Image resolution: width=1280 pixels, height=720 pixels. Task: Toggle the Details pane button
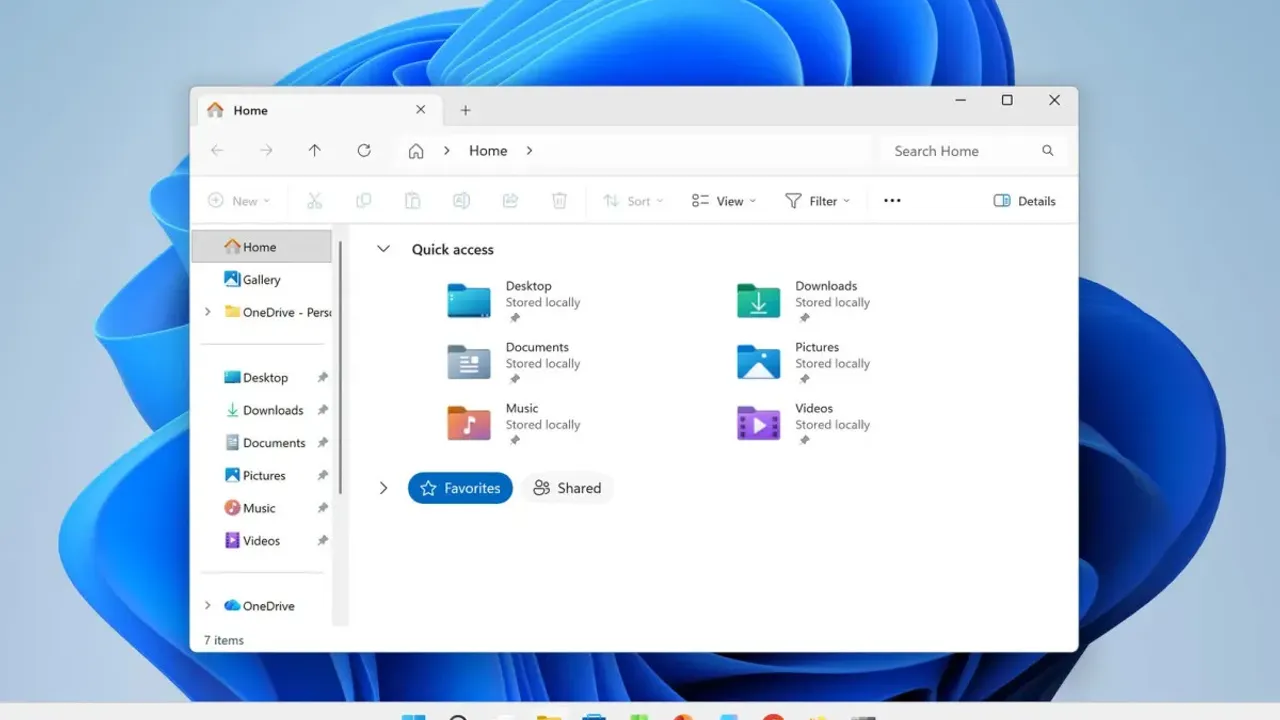pyautogui.click(x=1025, y=201)
